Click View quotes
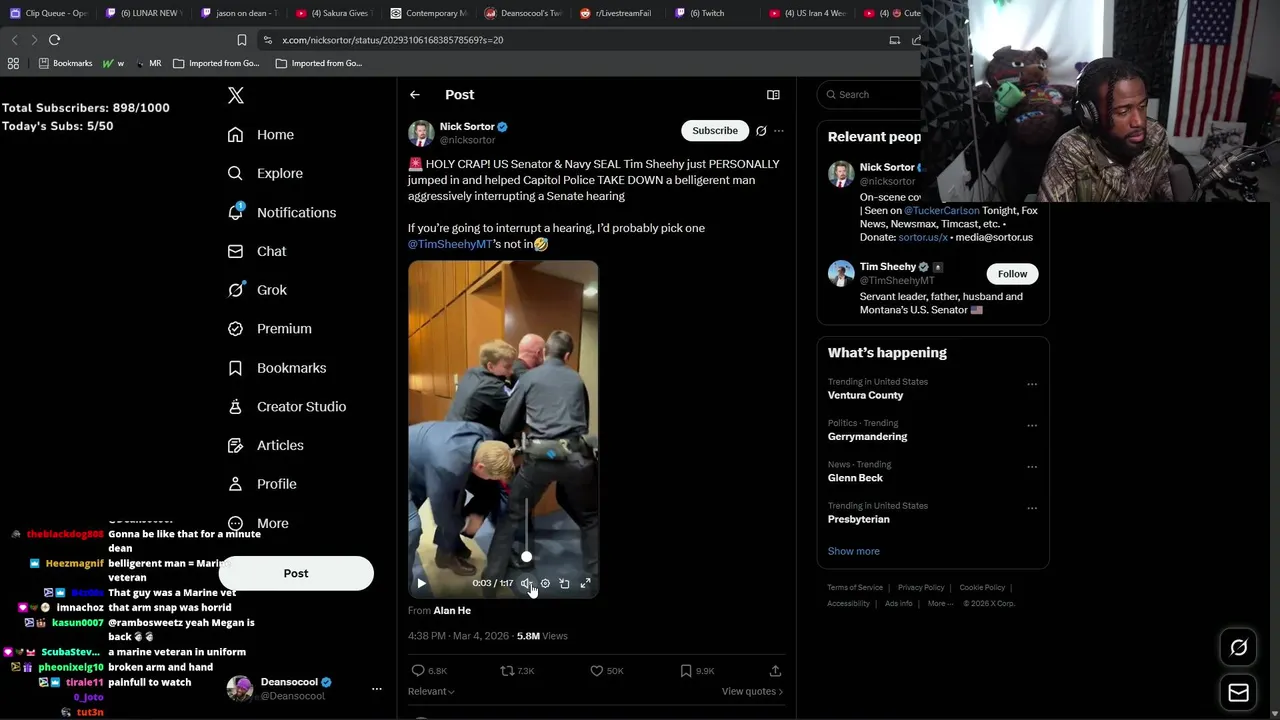Viewport: 1280px width, 720px height. (x=752, y=691)
